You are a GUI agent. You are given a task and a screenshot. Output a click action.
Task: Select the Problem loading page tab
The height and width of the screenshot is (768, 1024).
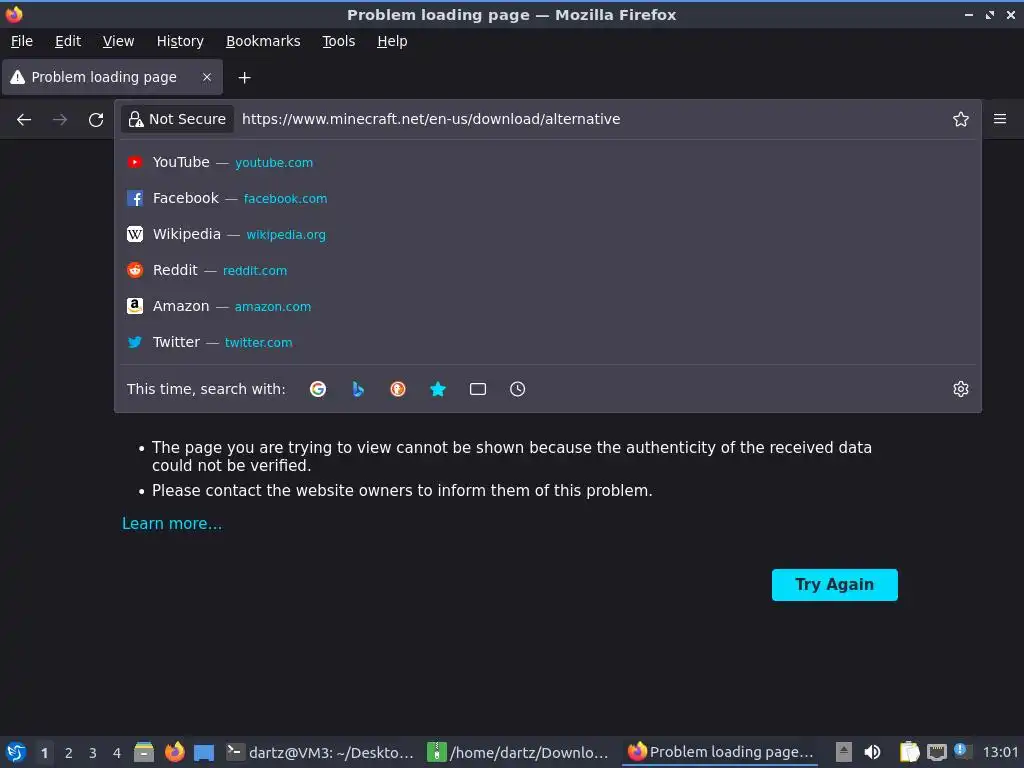pos(112,77)
